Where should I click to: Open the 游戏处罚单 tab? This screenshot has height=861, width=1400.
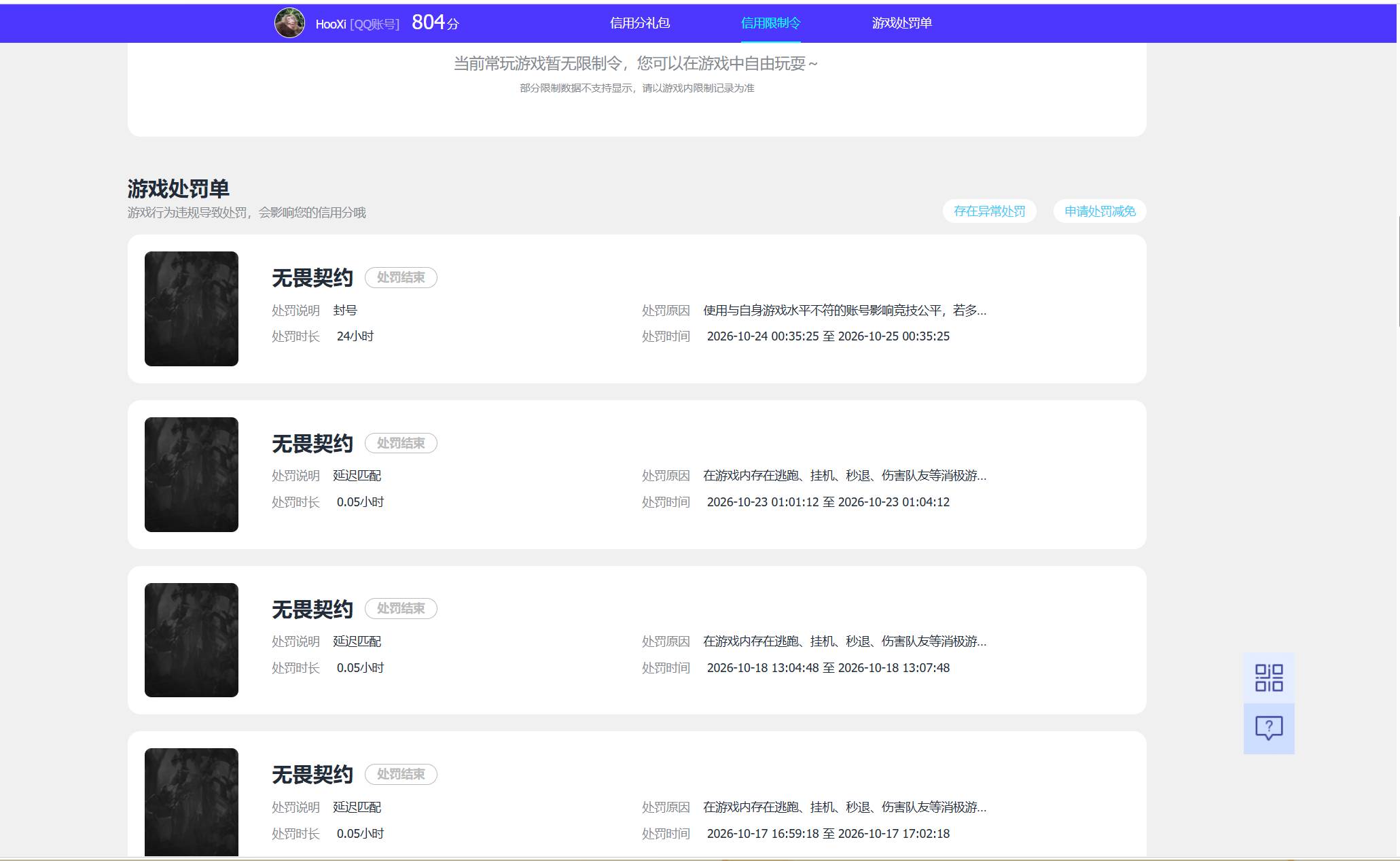[901, 23]
